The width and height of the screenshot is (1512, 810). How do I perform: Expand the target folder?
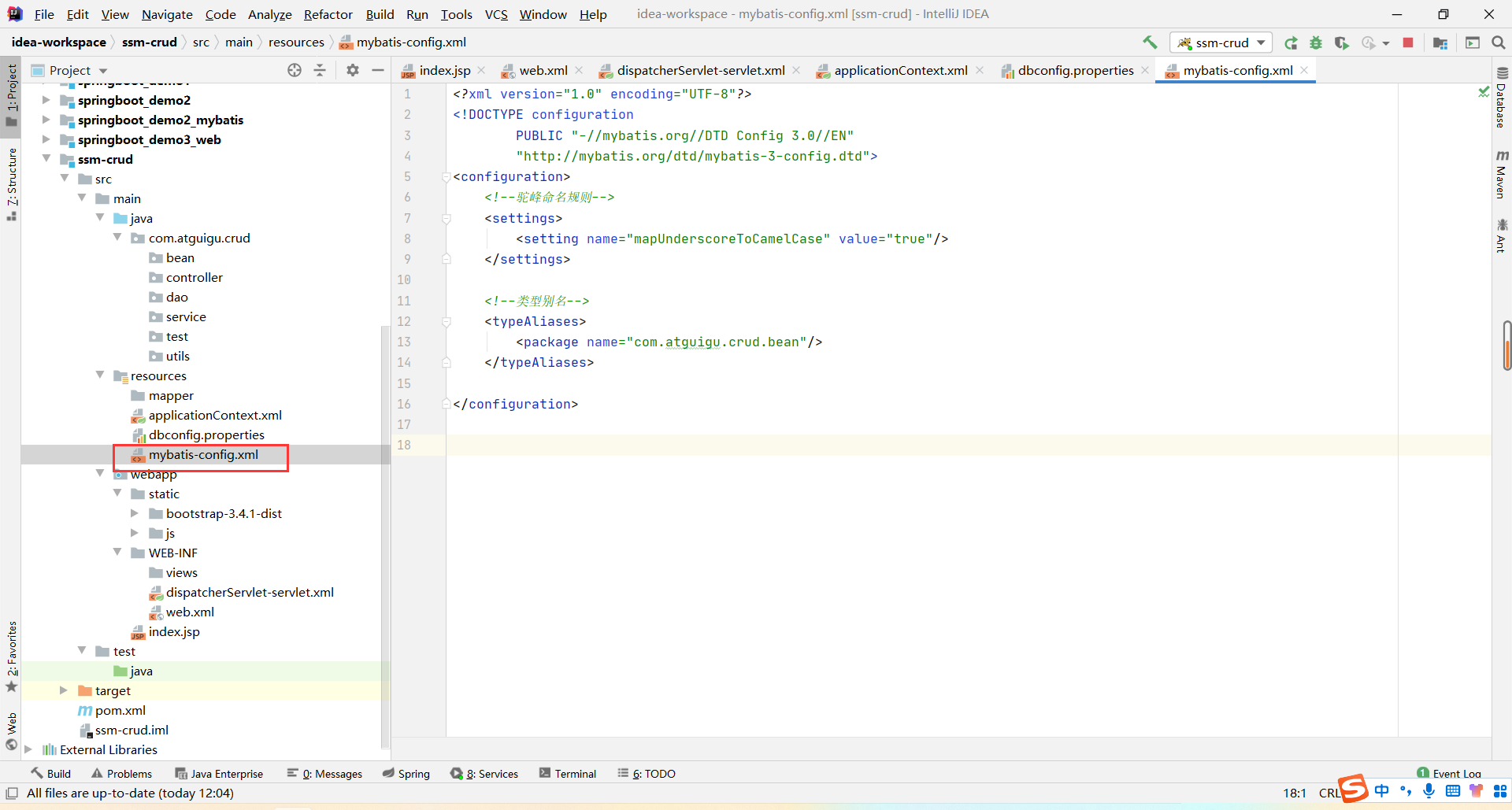[64, 690]
